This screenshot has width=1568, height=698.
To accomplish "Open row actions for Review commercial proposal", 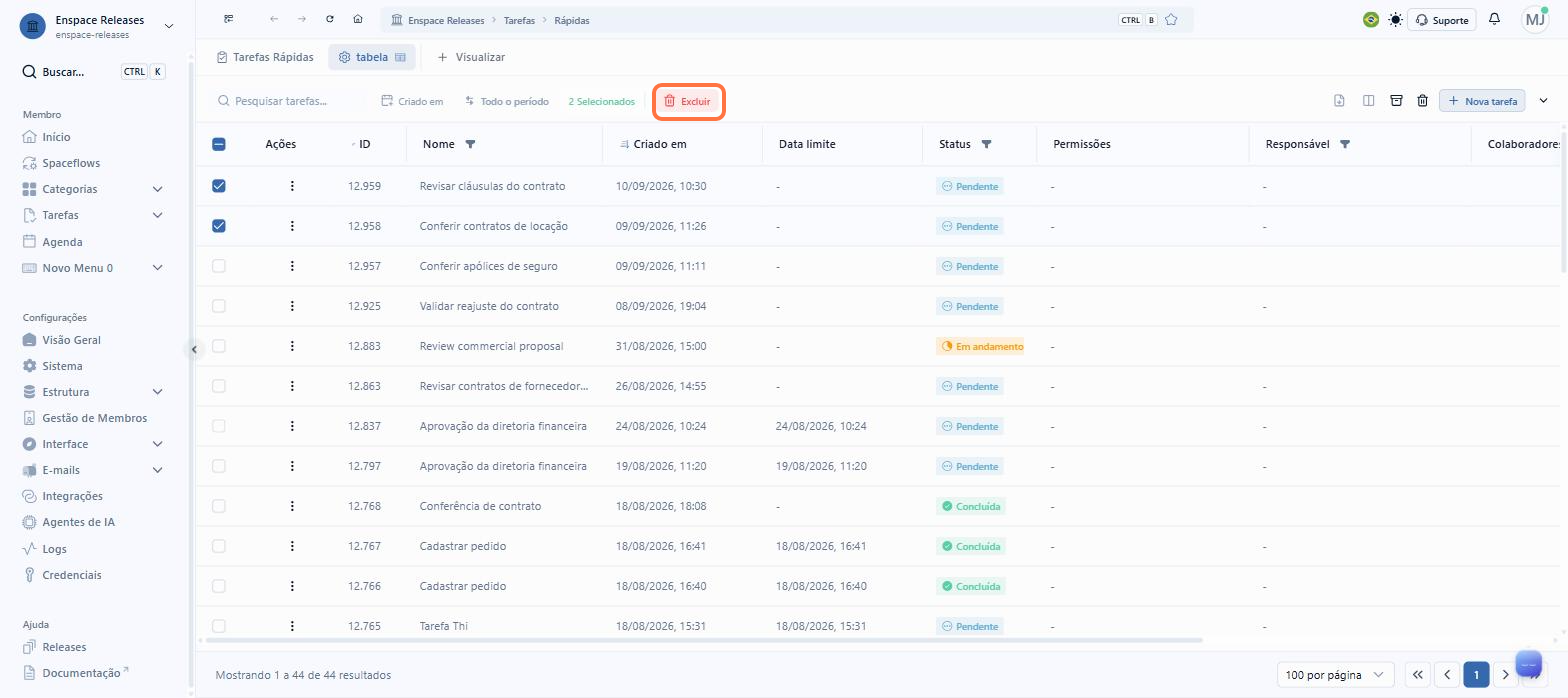I will pos(292,346).
